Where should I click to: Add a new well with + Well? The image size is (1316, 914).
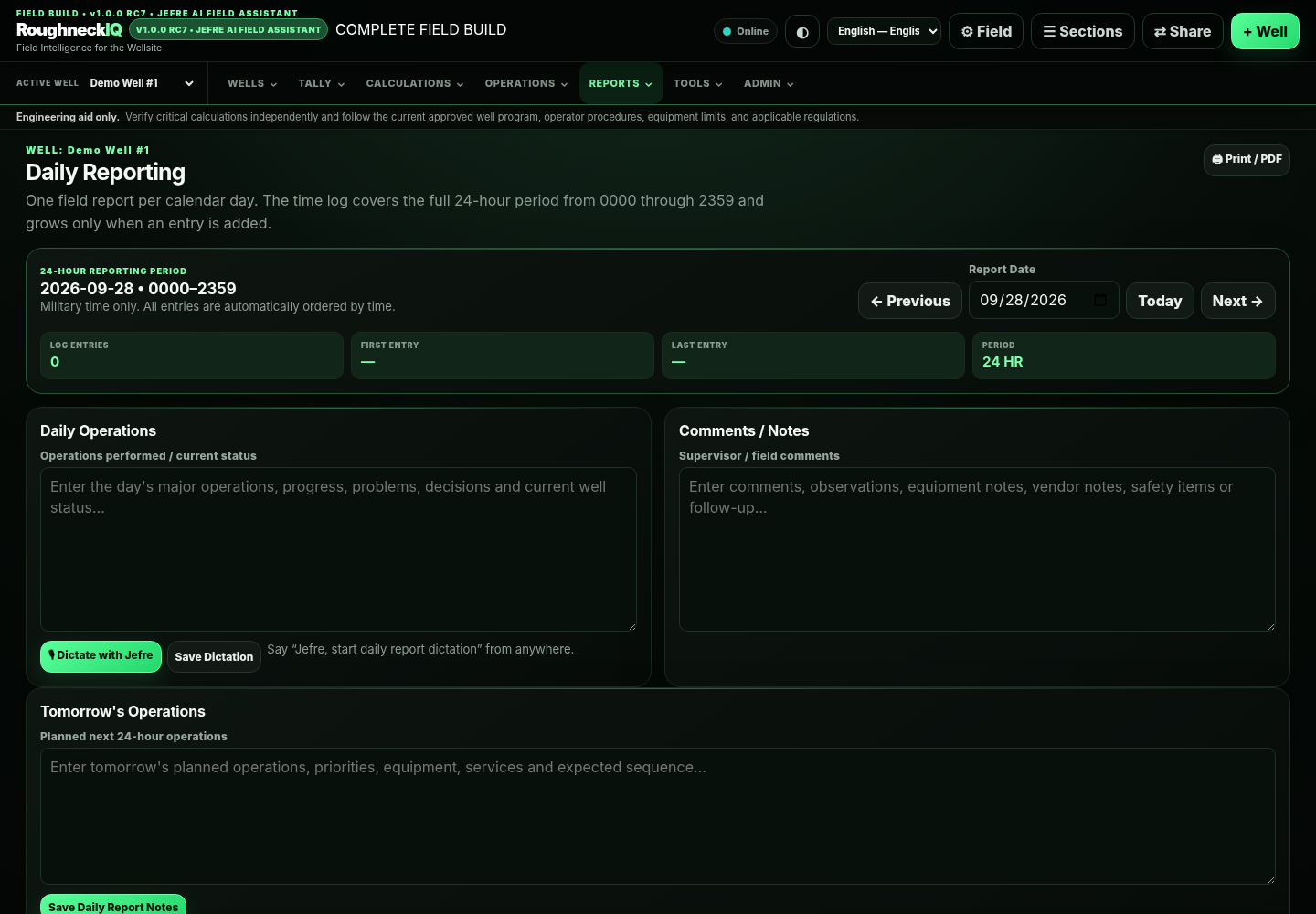point(1265,31)
